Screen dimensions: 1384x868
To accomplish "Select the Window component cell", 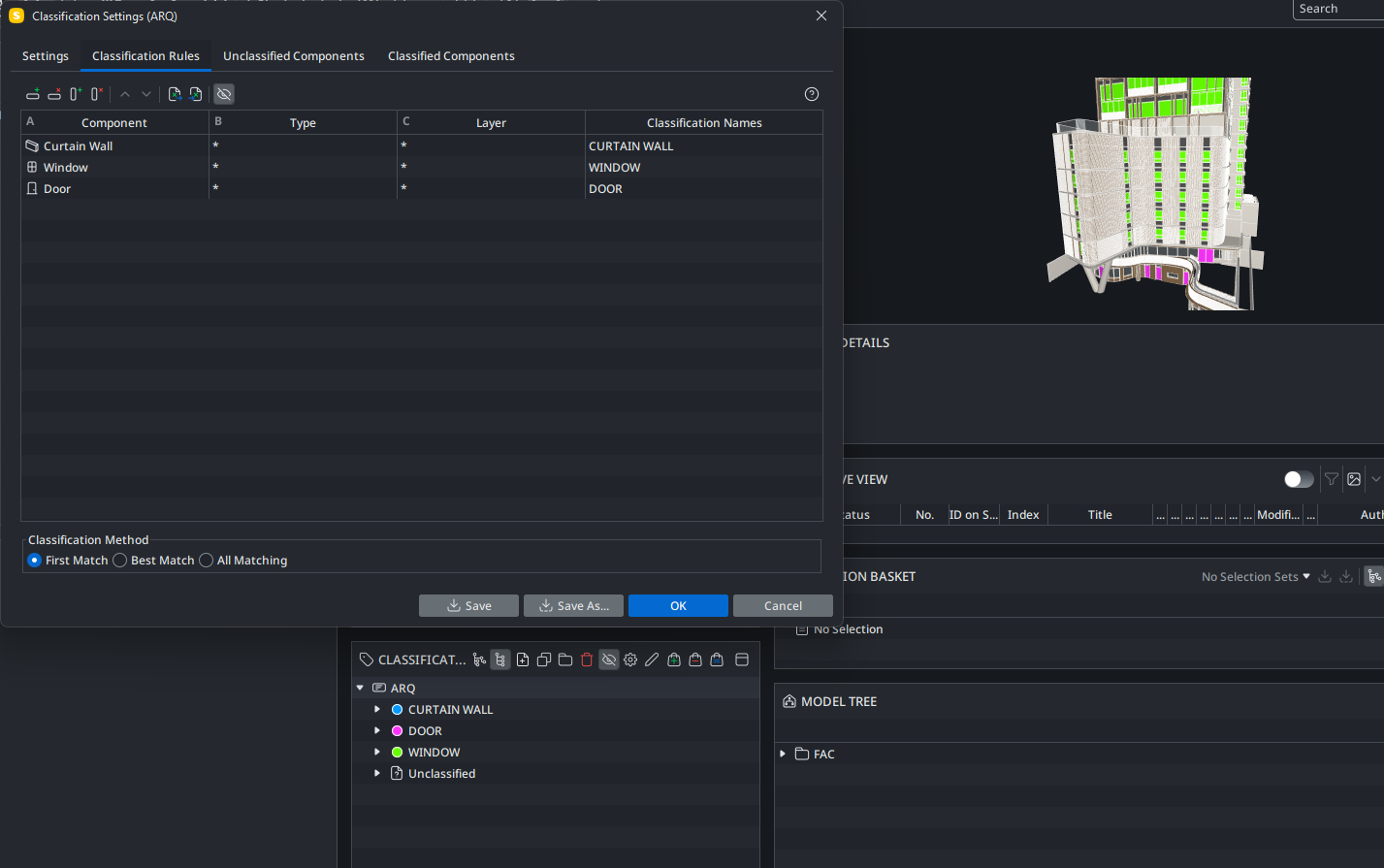I will (114, 168).
